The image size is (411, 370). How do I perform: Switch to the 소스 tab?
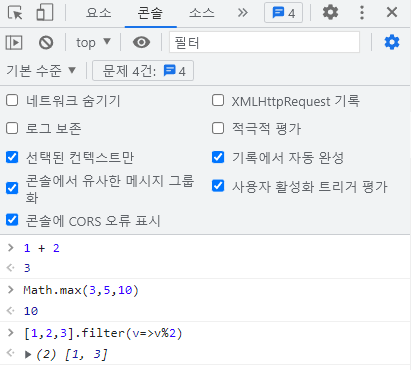click(202, 13)
